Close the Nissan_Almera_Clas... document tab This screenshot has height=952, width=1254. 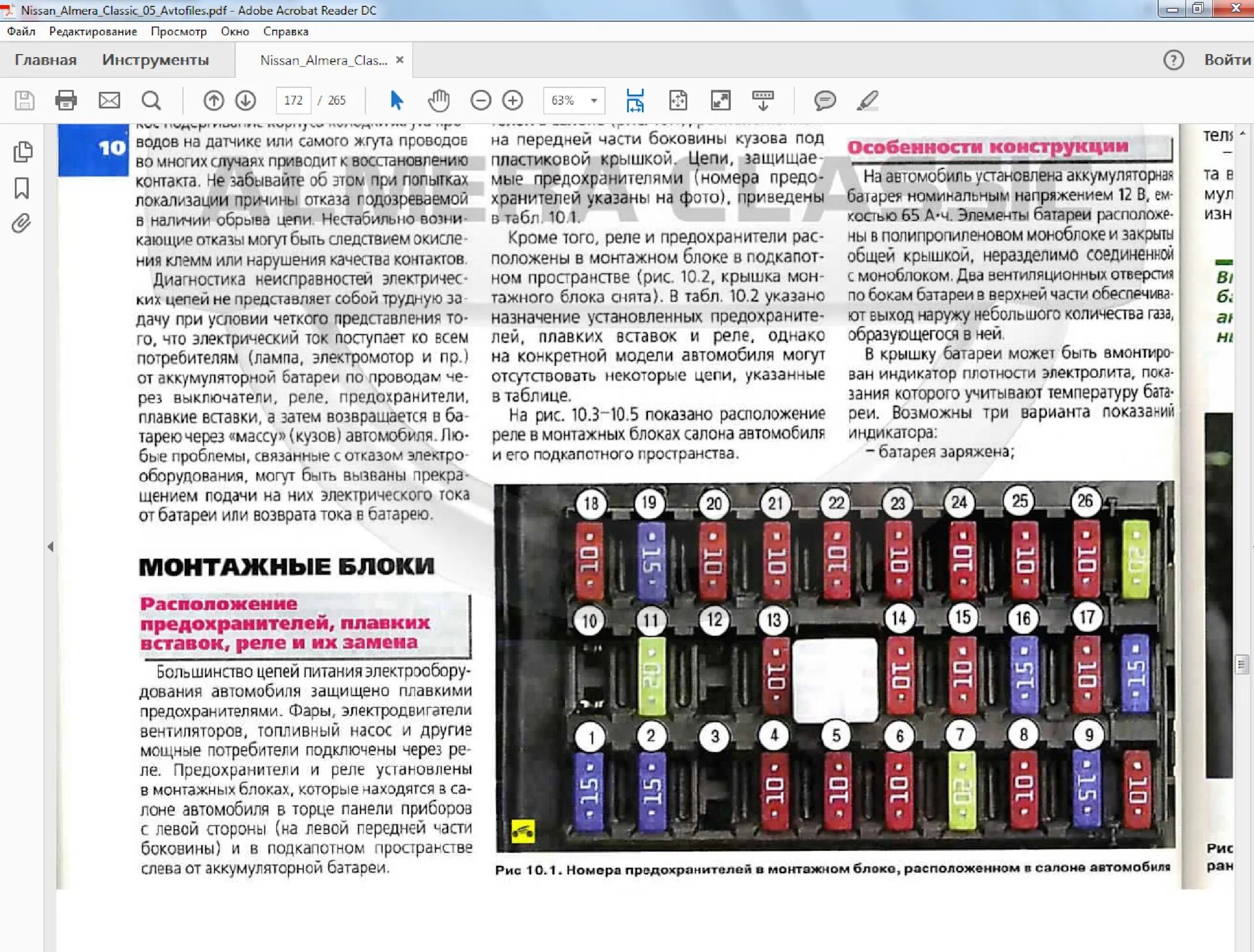tap(400, 59)
